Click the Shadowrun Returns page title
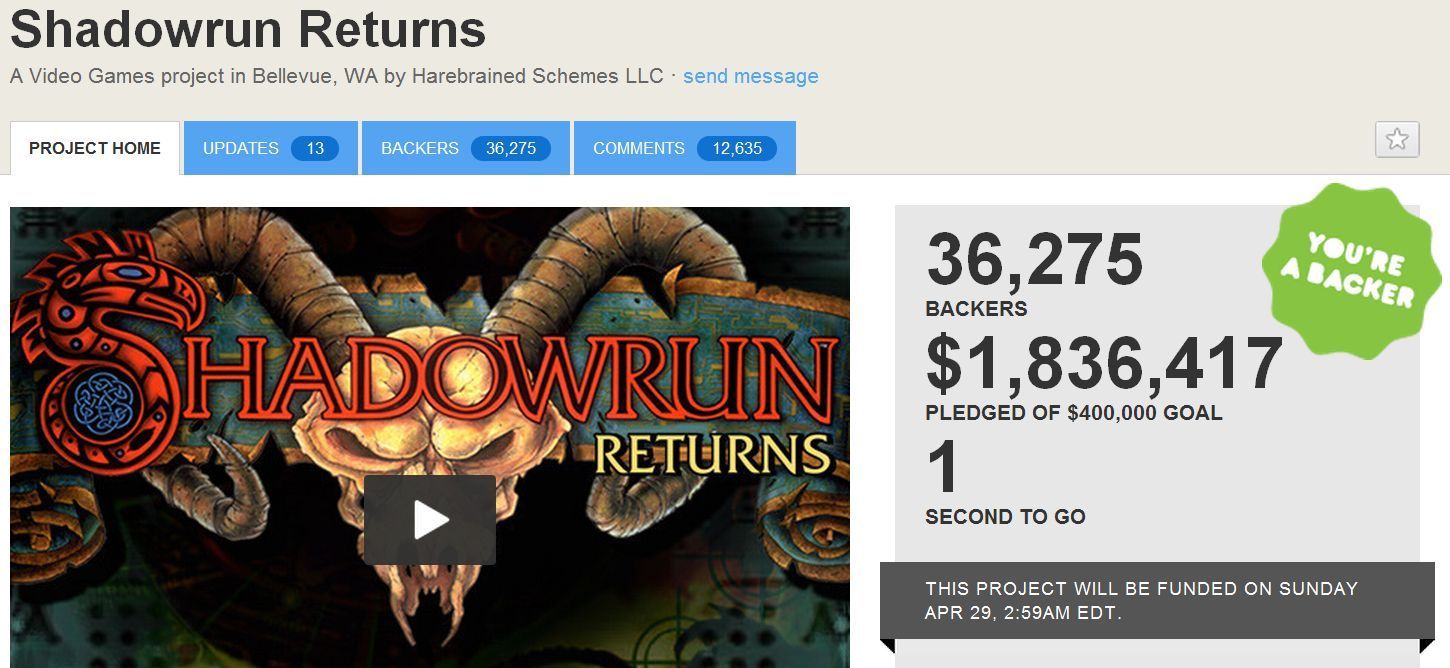This screenshot has width=1450, height=668. pos(248,29)
